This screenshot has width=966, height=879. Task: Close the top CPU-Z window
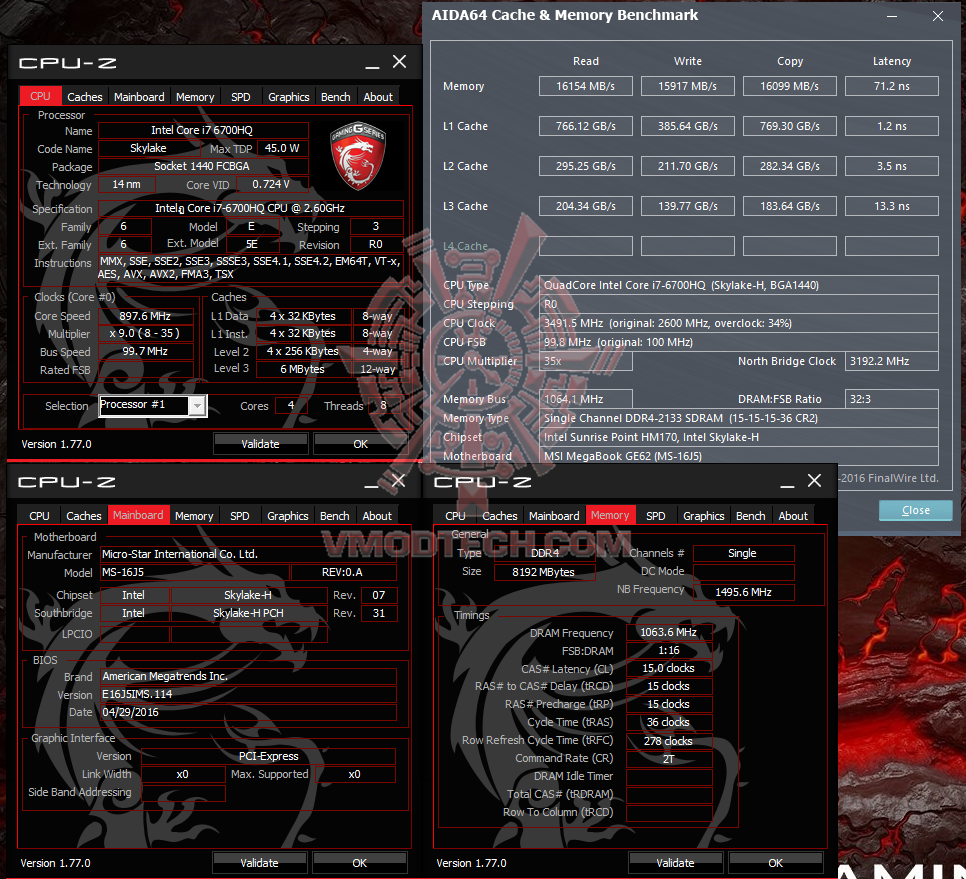(399, 62)
